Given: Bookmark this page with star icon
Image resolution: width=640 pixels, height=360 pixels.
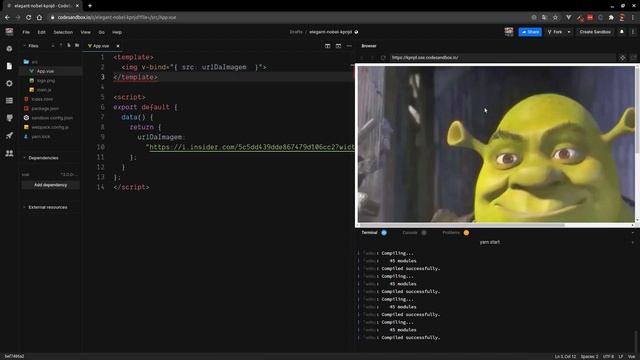Looking at the screenshot, I should coord(555,18).
